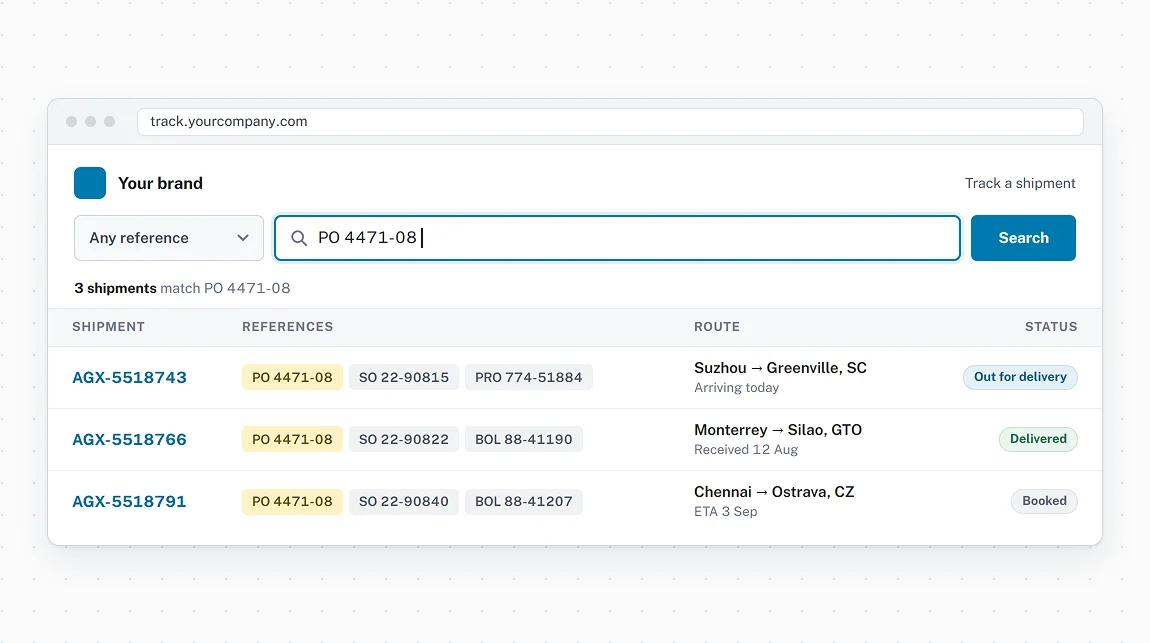This screenshot has height=643, width=1150.
Task: Click PO 4471-08 tag in AGX-5518743 row
Action: coord(292,378)
